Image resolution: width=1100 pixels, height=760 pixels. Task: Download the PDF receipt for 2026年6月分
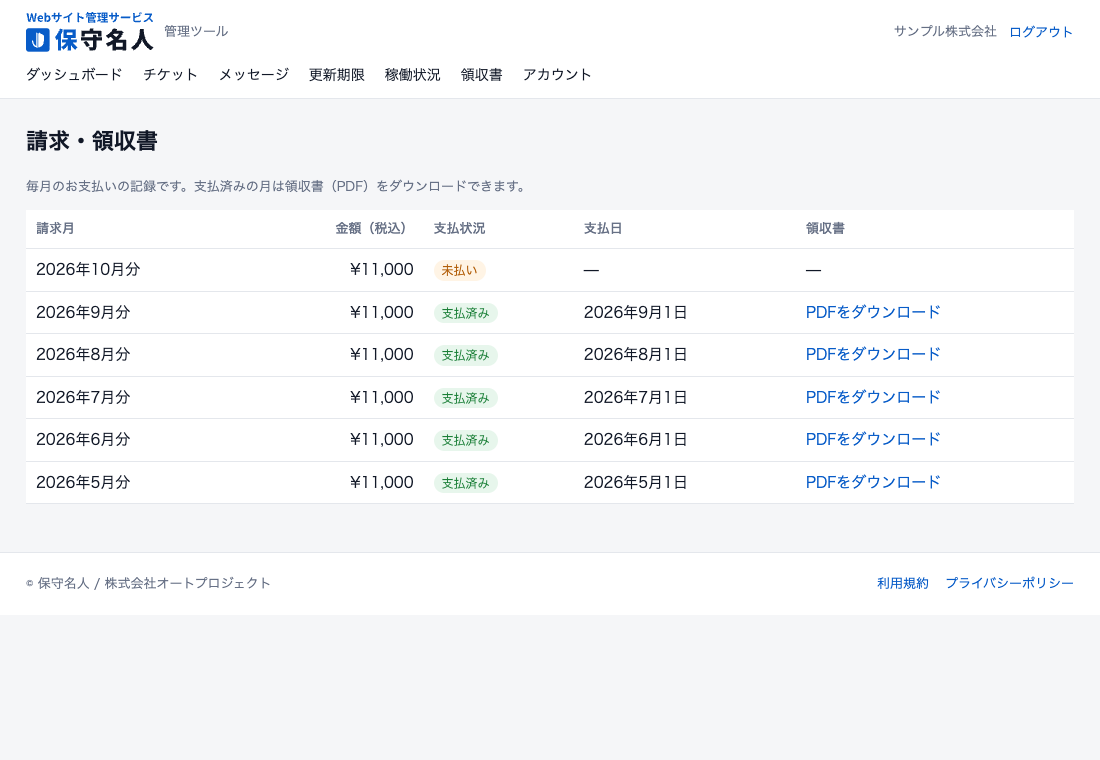tap(873, 439)
